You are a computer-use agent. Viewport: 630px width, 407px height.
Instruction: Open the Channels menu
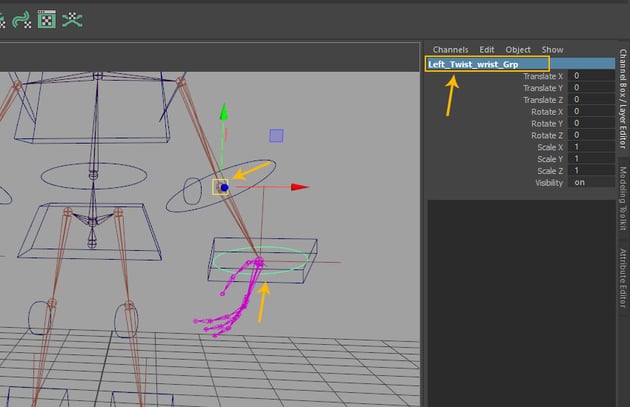pyautogui.click(x=450, y=49)
